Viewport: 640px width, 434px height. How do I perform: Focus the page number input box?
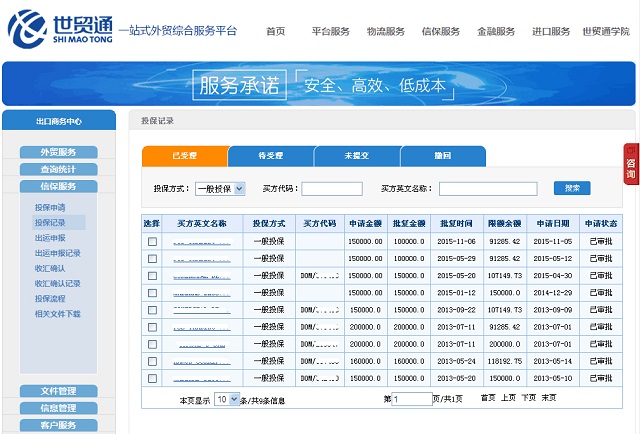click(x=411, y=398)
